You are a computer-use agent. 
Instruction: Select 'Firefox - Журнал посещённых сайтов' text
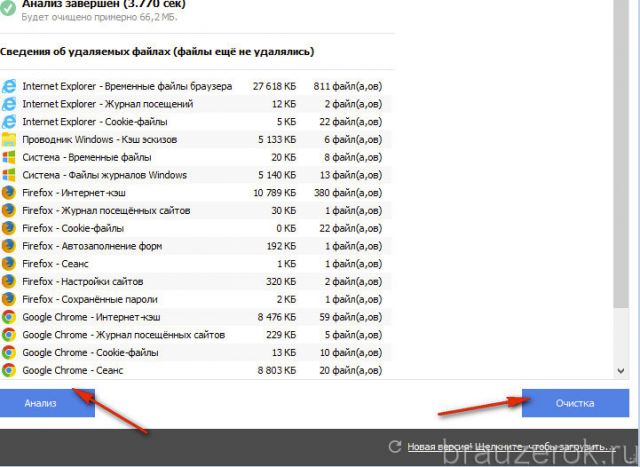[107, 211]
